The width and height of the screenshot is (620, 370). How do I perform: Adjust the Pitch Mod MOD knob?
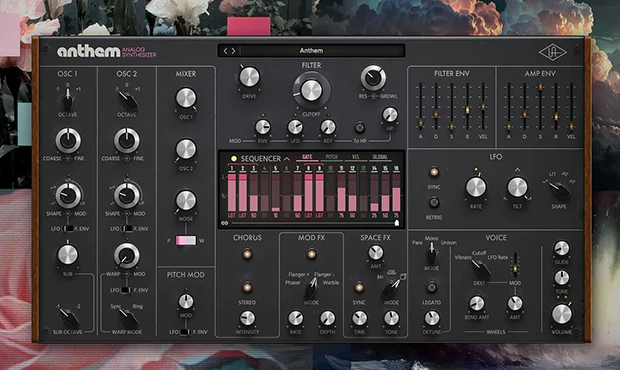[x=186, y=301]
